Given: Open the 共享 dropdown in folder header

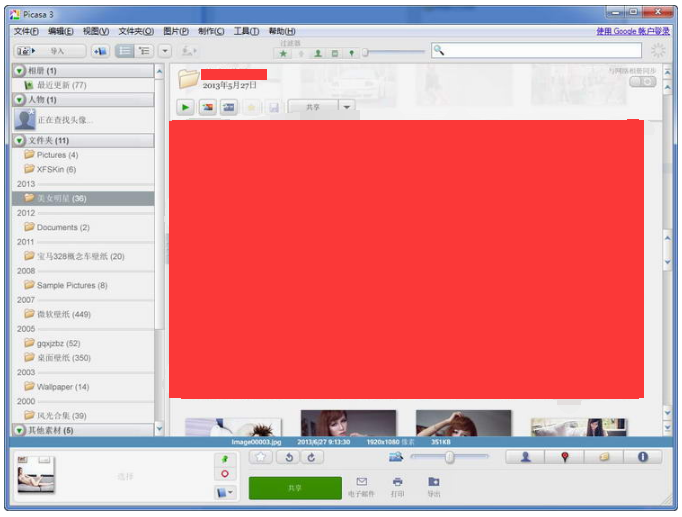Looking at the screenshot, I should (x=346, y=107).
